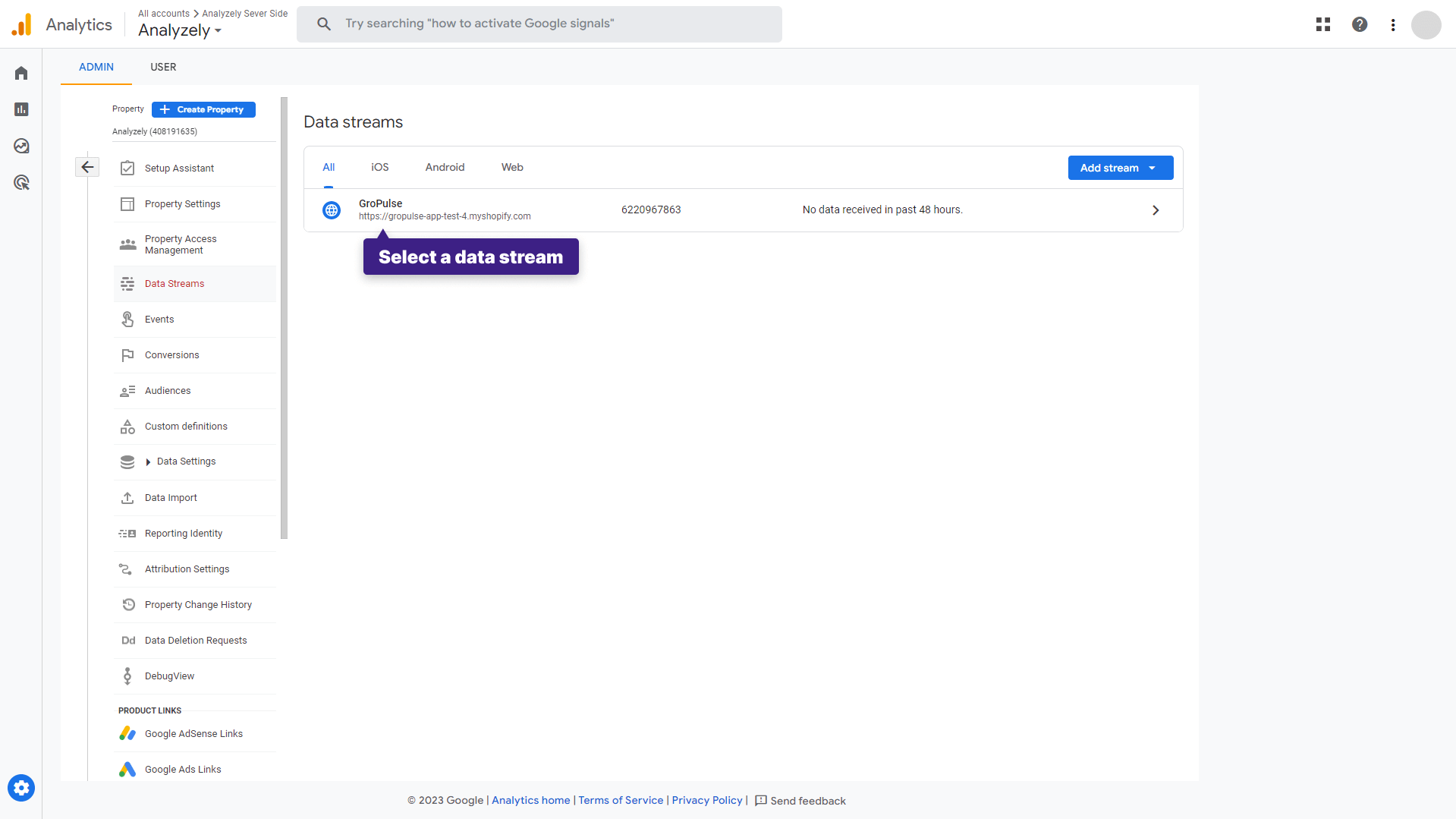Image resolution: width=1456 pixels, height=819 pixels.
Task: Click the admin menu vertical scrollbar
Action: tap(284, 318)
